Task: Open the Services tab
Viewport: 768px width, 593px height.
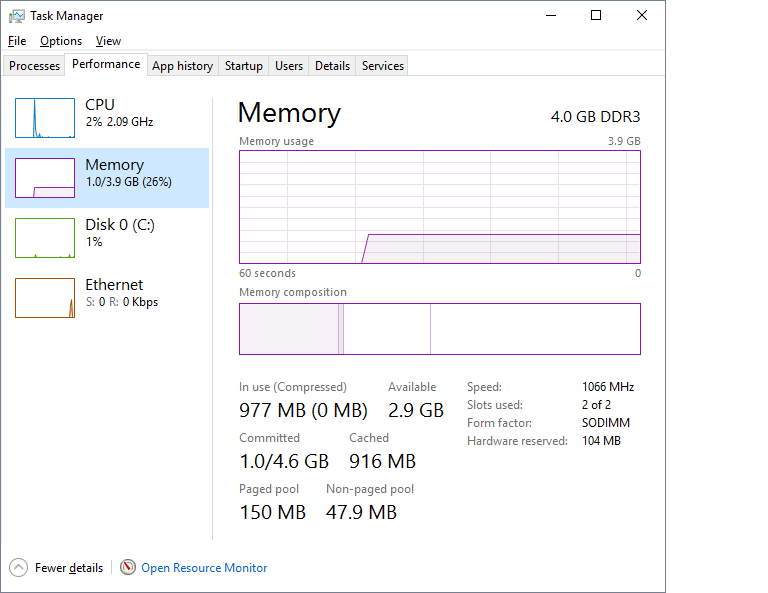Action: (x=383, y=66)
